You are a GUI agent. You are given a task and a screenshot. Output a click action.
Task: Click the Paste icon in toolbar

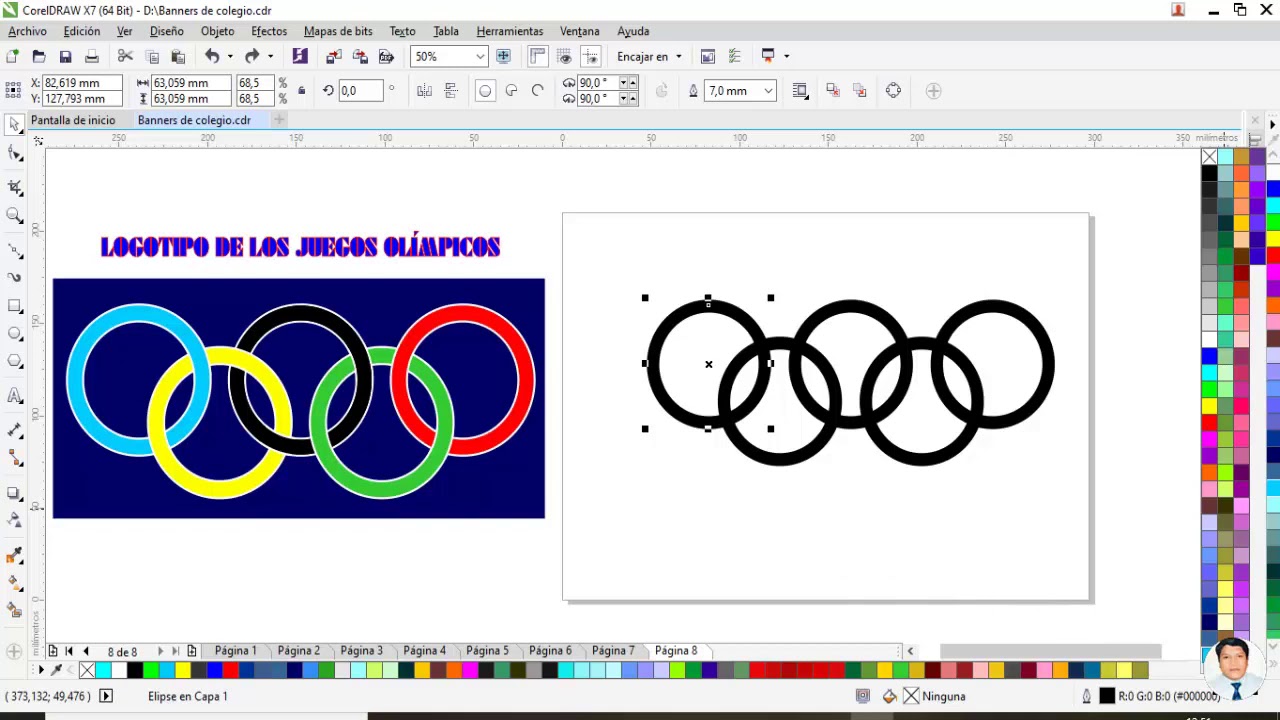point(178,56)
